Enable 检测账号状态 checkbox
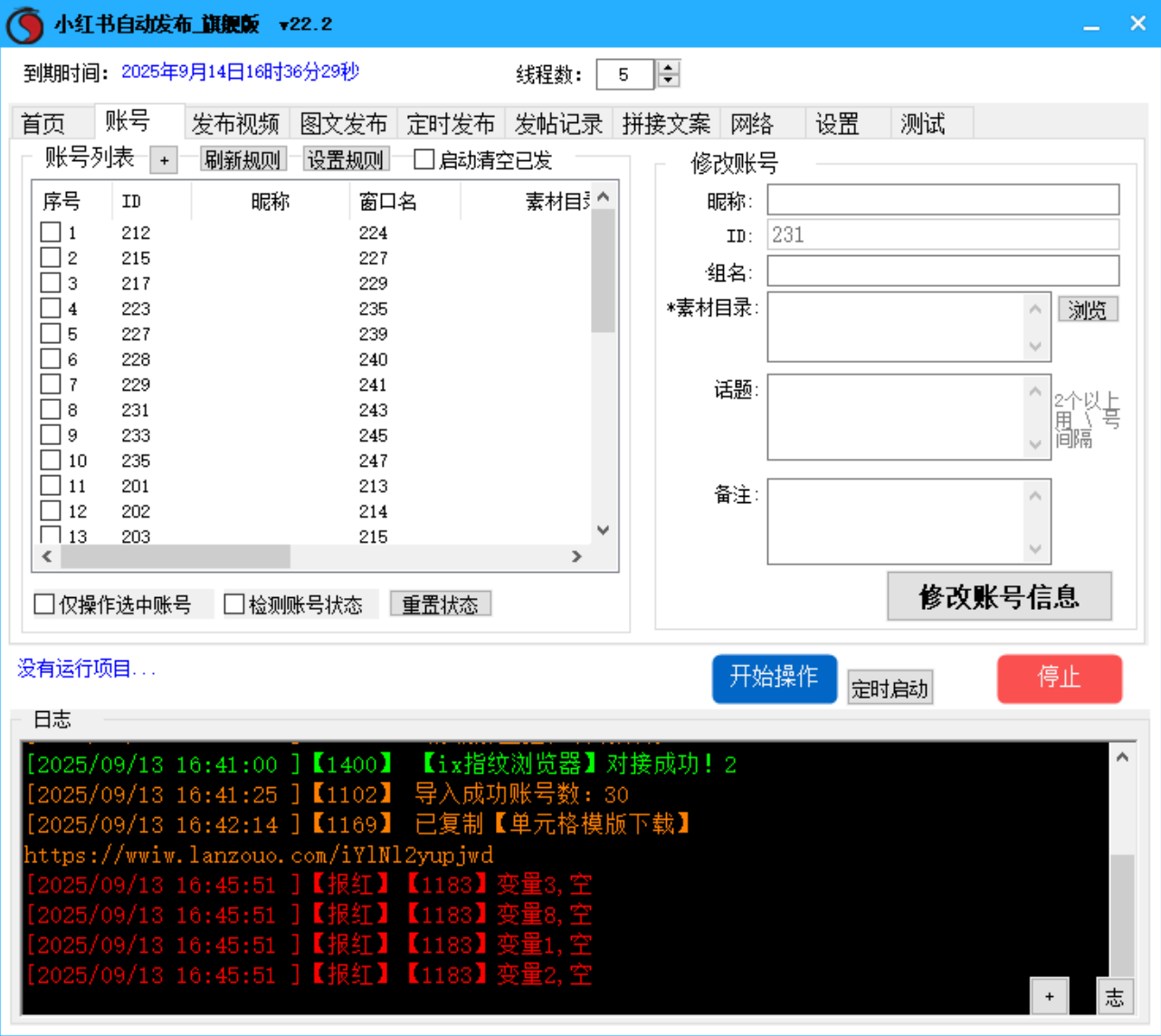Viewport: 1161px width, 1036px height. coord(234,604)
